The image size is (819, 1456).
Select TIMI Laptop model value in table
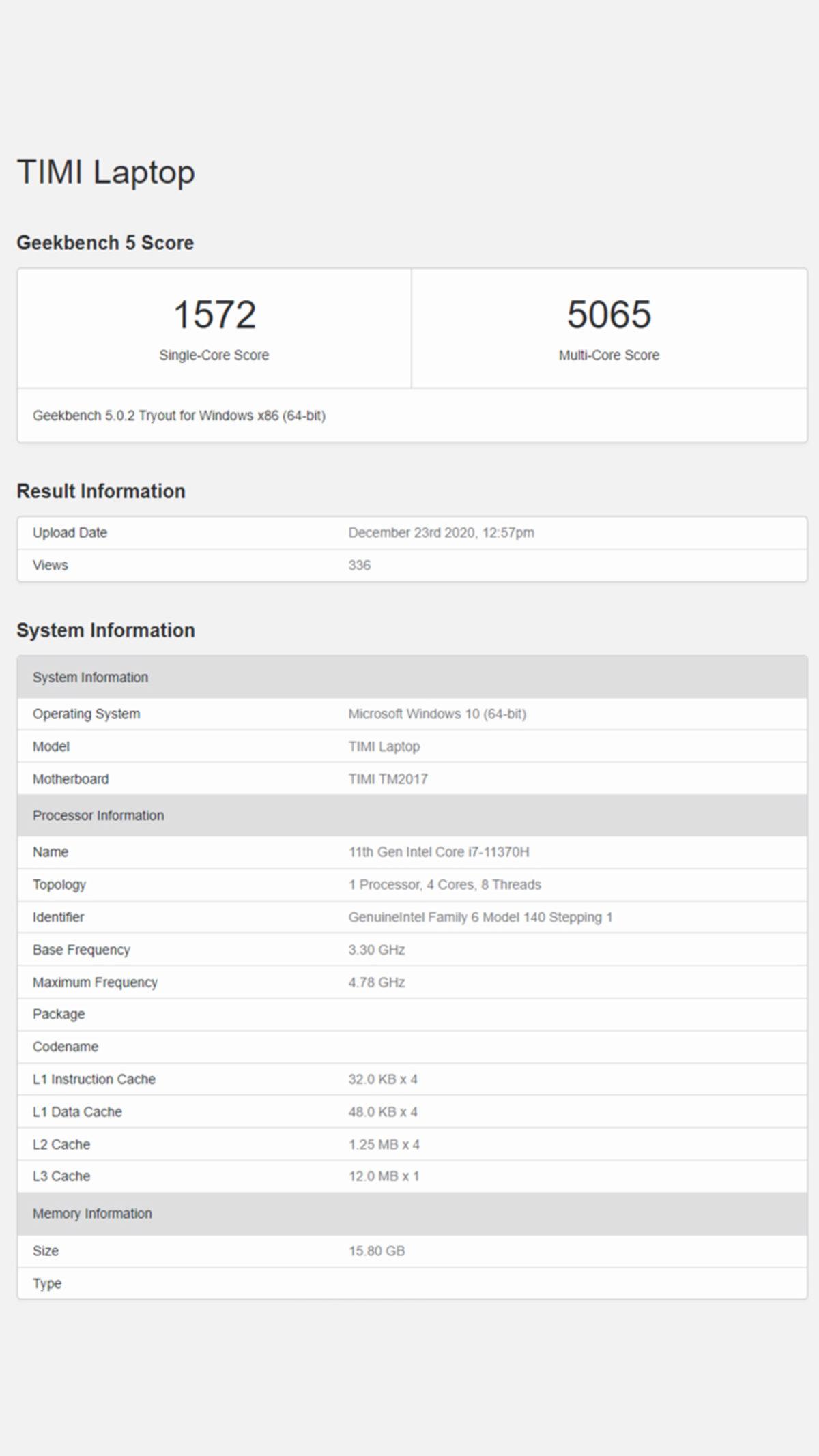click(384, 747)
